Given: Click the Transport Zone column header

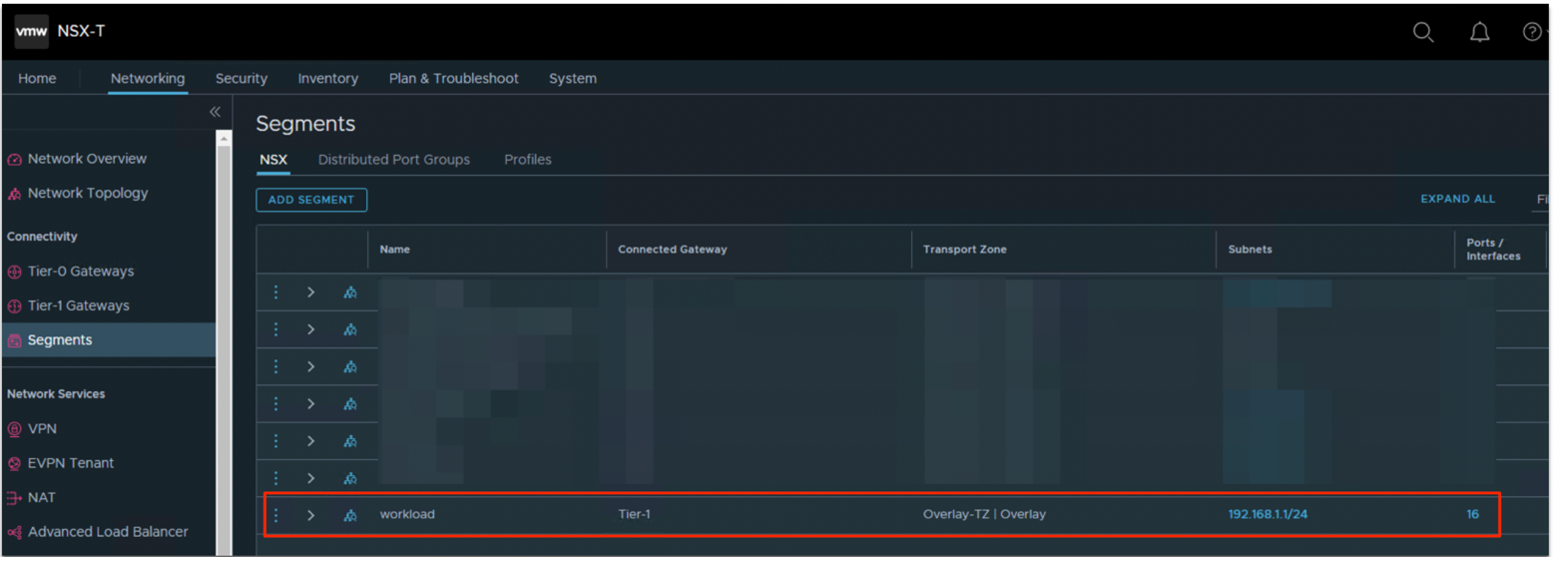Looking at the screenshot, I should (x=965, y=249).
